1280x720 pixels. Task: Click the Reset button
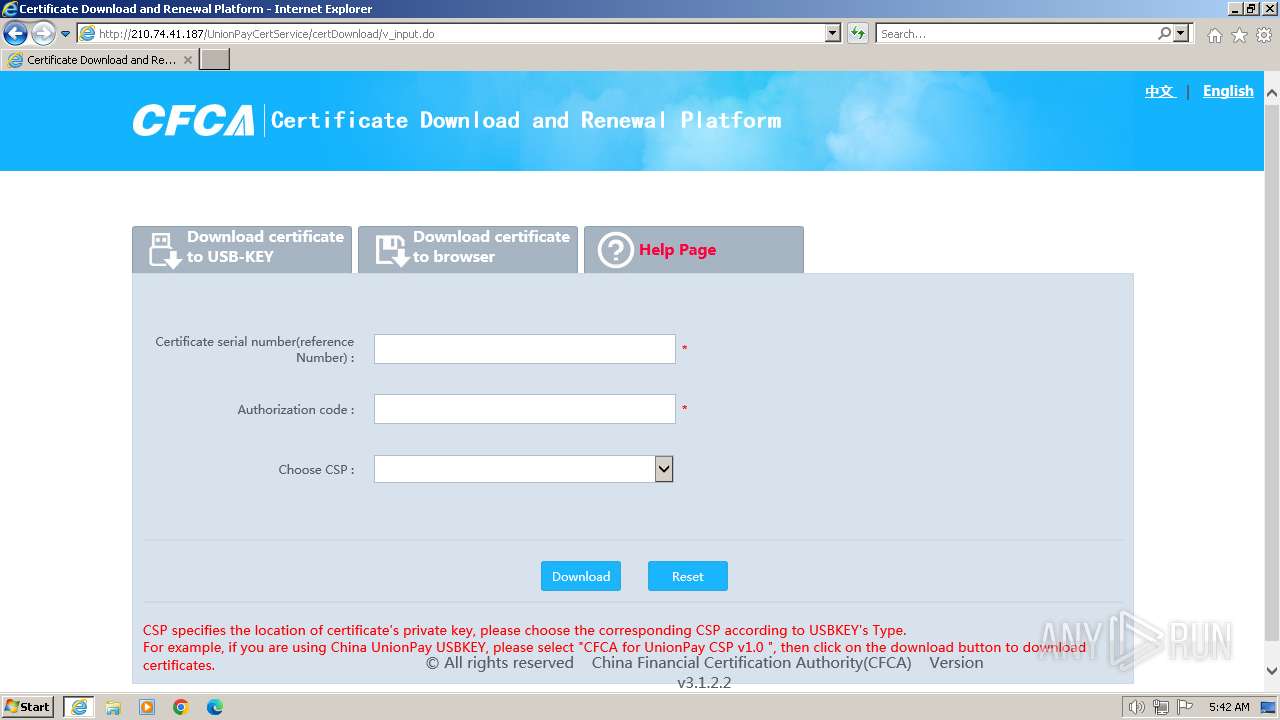pos(688,576)
